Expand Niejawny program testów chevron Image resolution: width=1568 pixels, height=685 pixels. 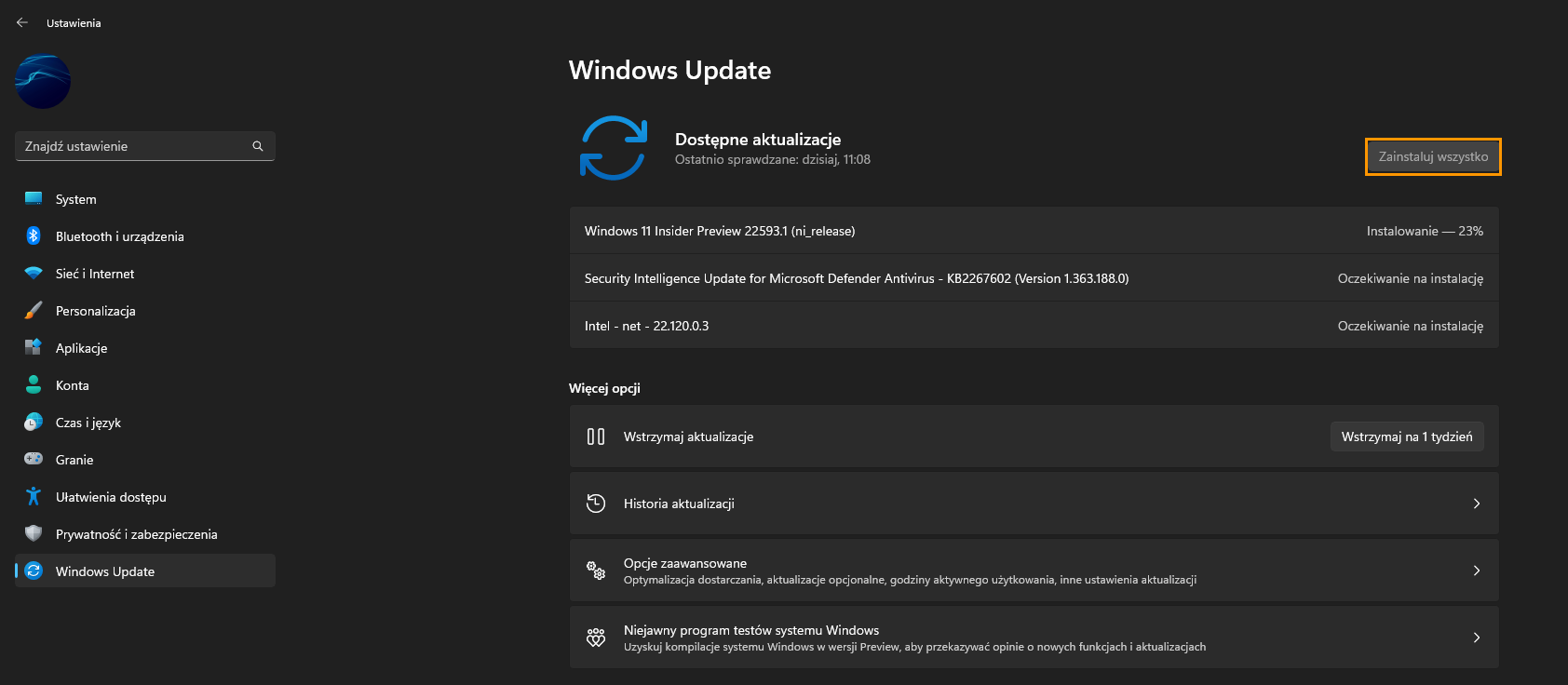coord(1477,638)
